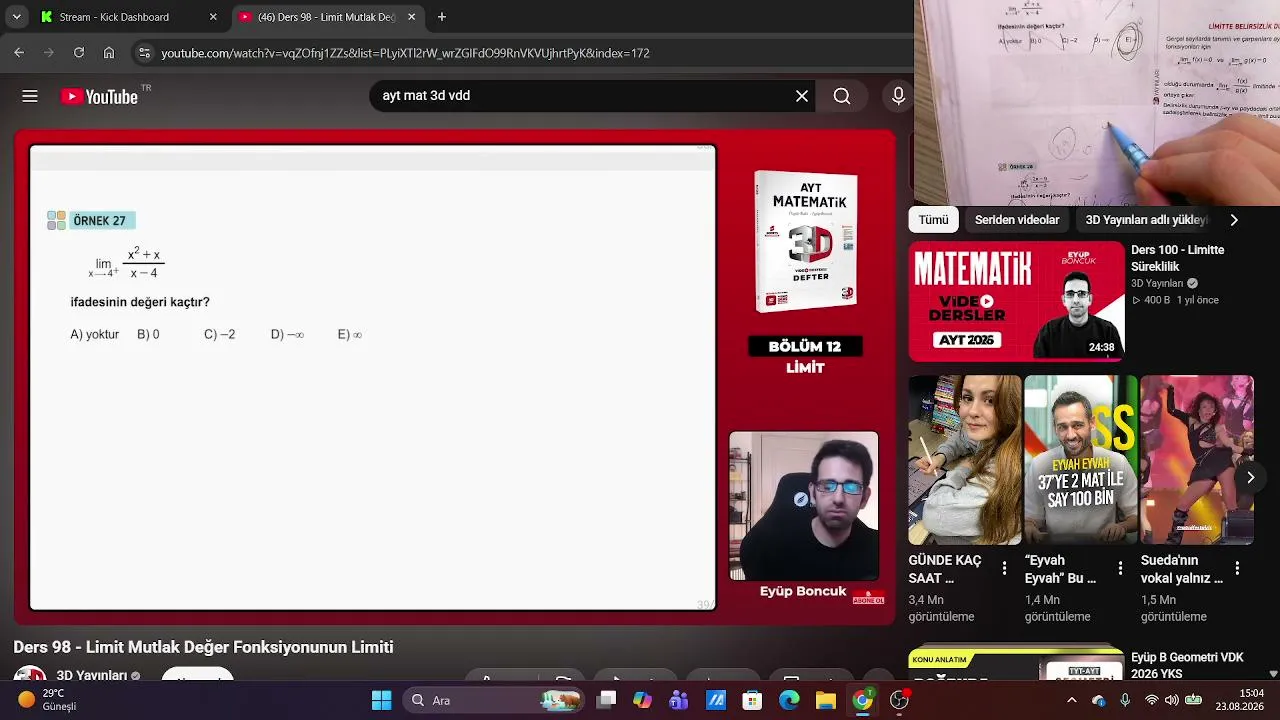This screenshot has width=1280, height=720.
Task: Show next Shorts with the right arrow
Action: [1250, 477]
